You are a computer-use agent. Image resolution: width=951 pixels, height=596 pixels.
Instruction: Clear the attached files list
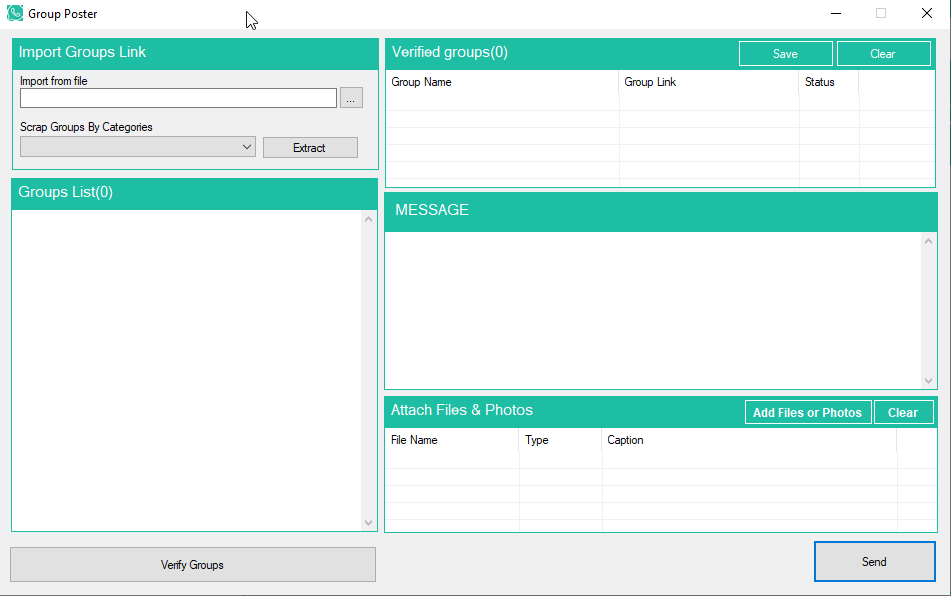pyautogui.click(x=903, y=412)
